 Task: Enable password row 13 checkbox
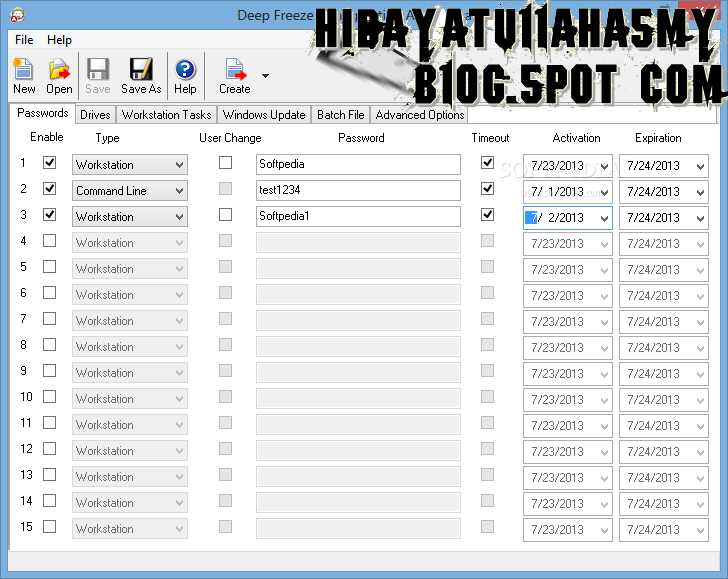(49, 475)
